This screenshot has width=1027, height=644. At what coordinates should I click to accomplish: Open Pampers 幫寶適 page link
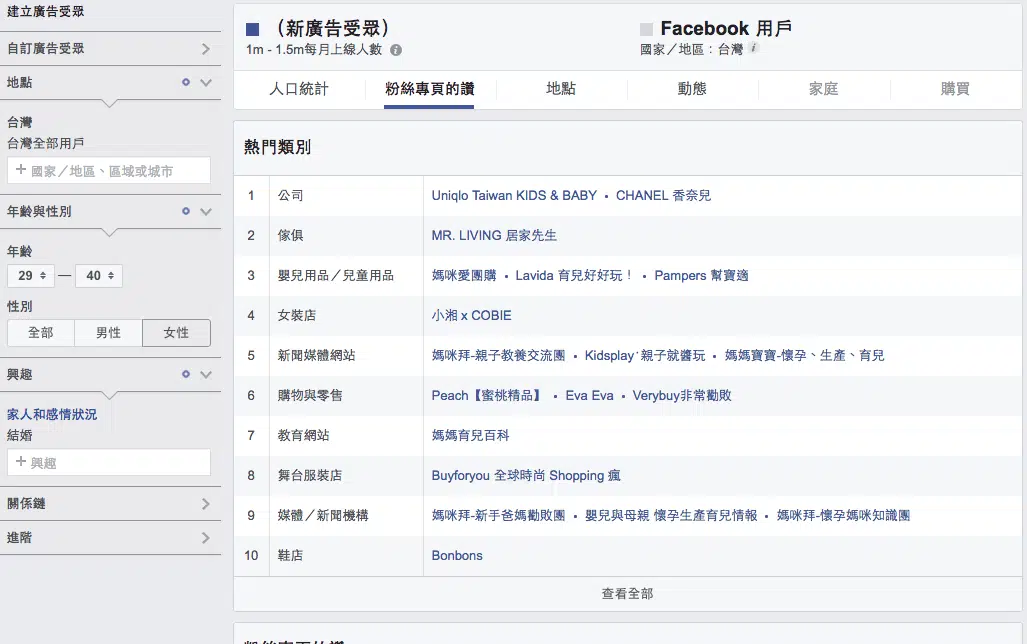(701, 275)
